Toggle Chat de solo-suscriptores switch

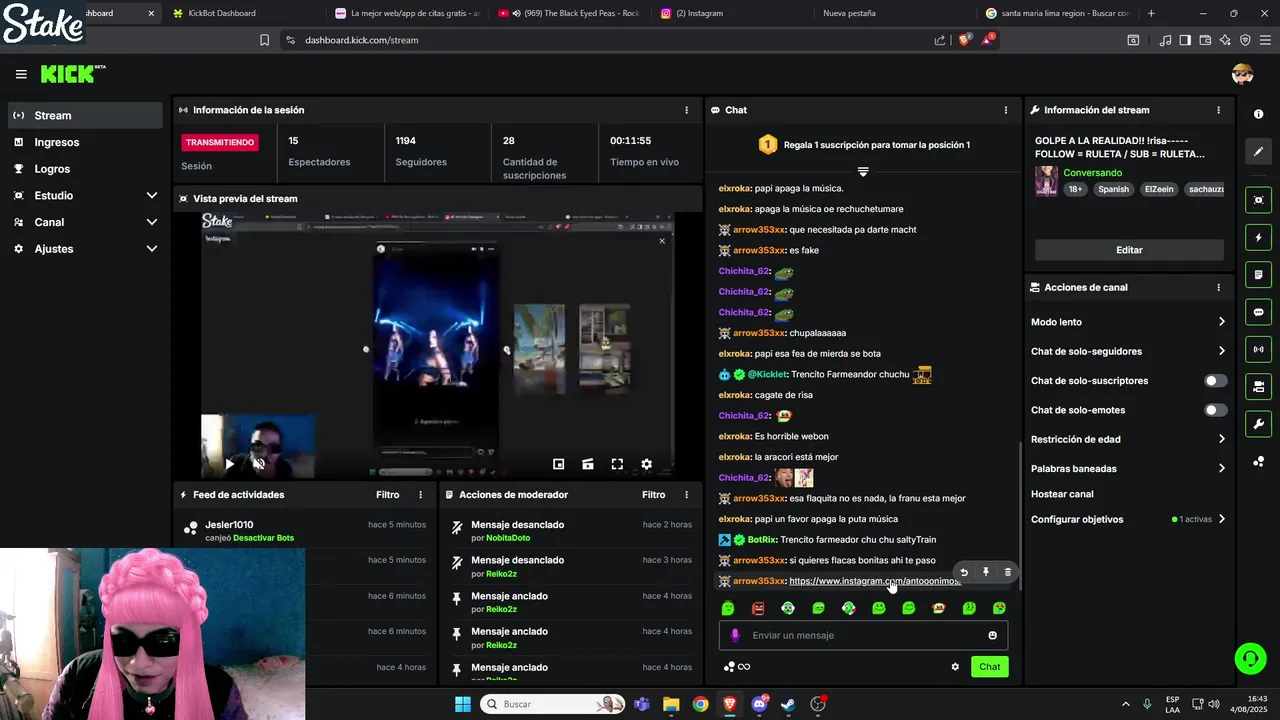[x=1215, y=381]
